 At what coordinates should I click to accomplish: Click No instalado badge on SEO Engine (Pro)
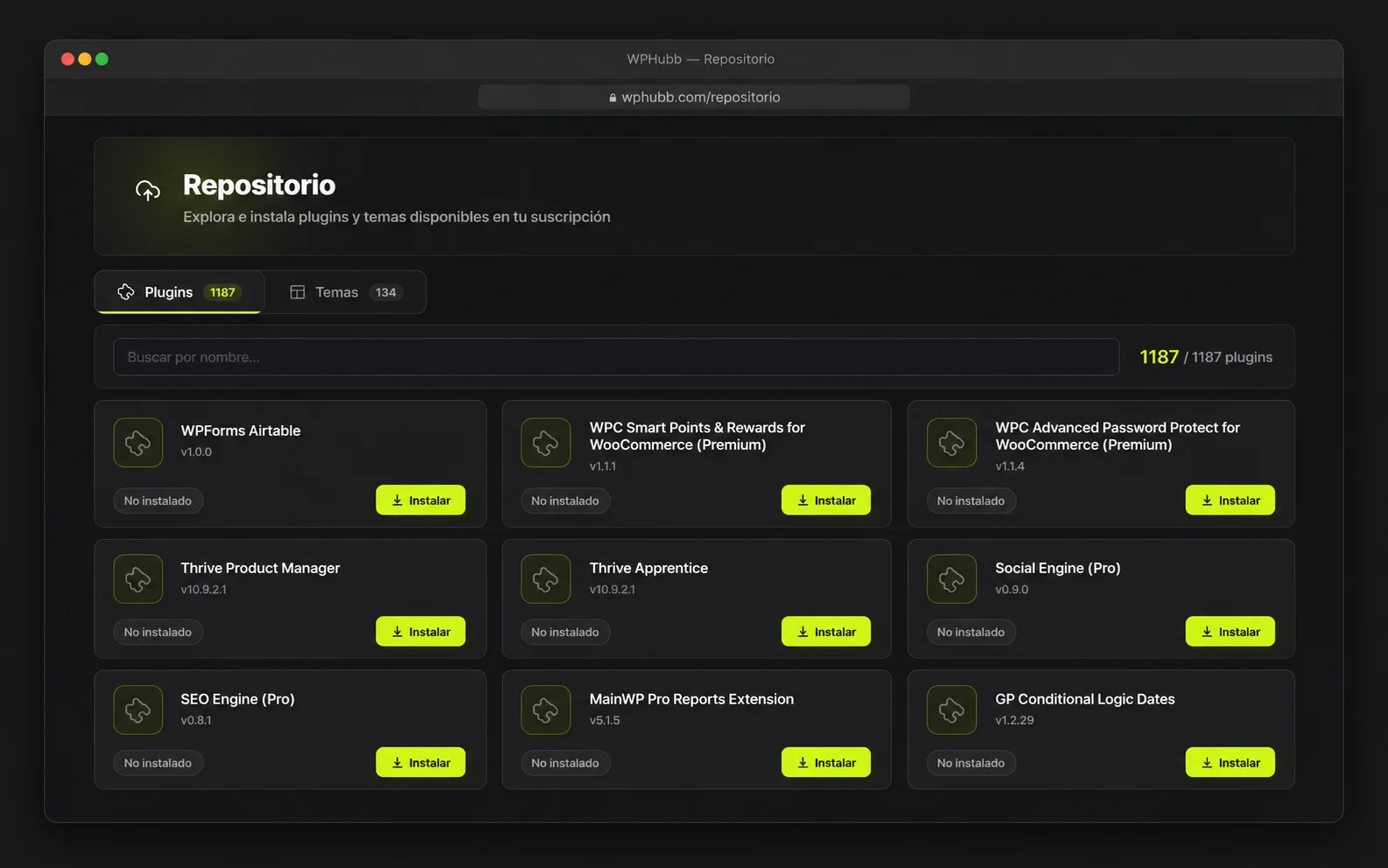click(x=158, y=763)
